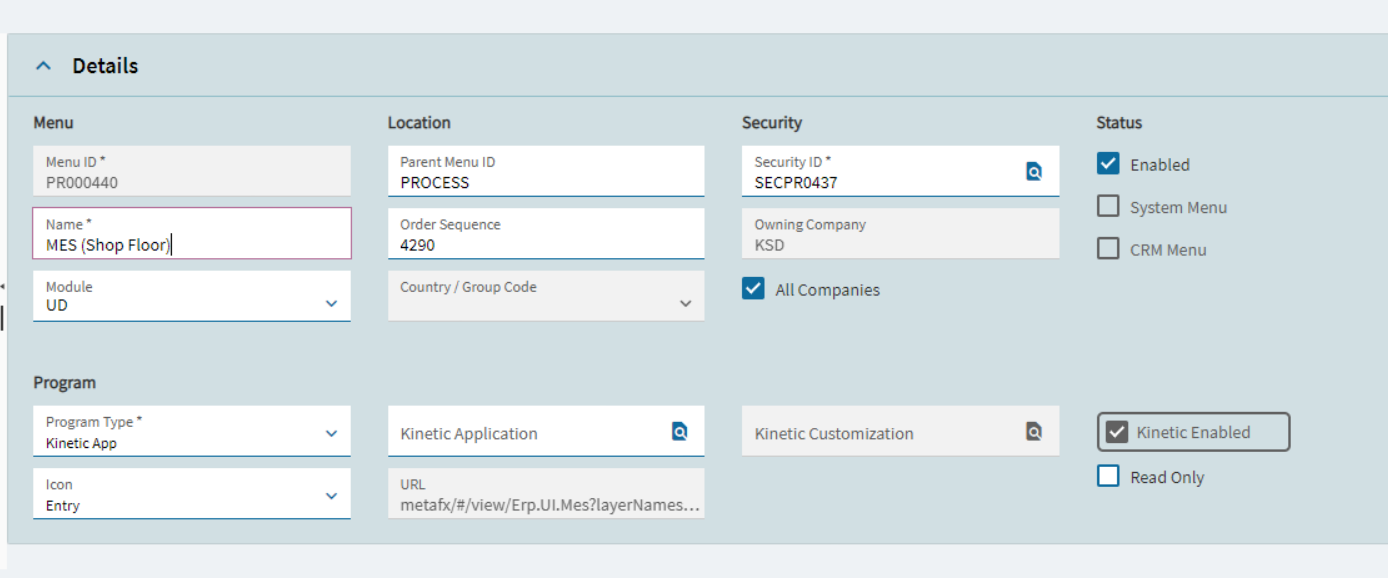Uncheck the Enabled status checkbox
1388x578 pixels.
[x=1108, y=164]
